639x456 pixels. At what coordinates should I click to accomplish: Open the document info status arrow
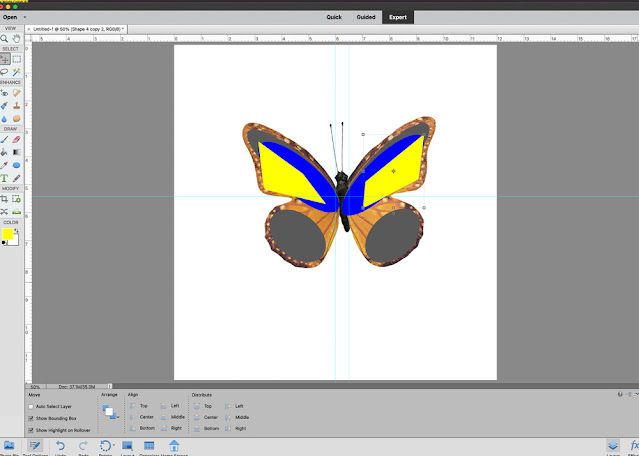110,386
